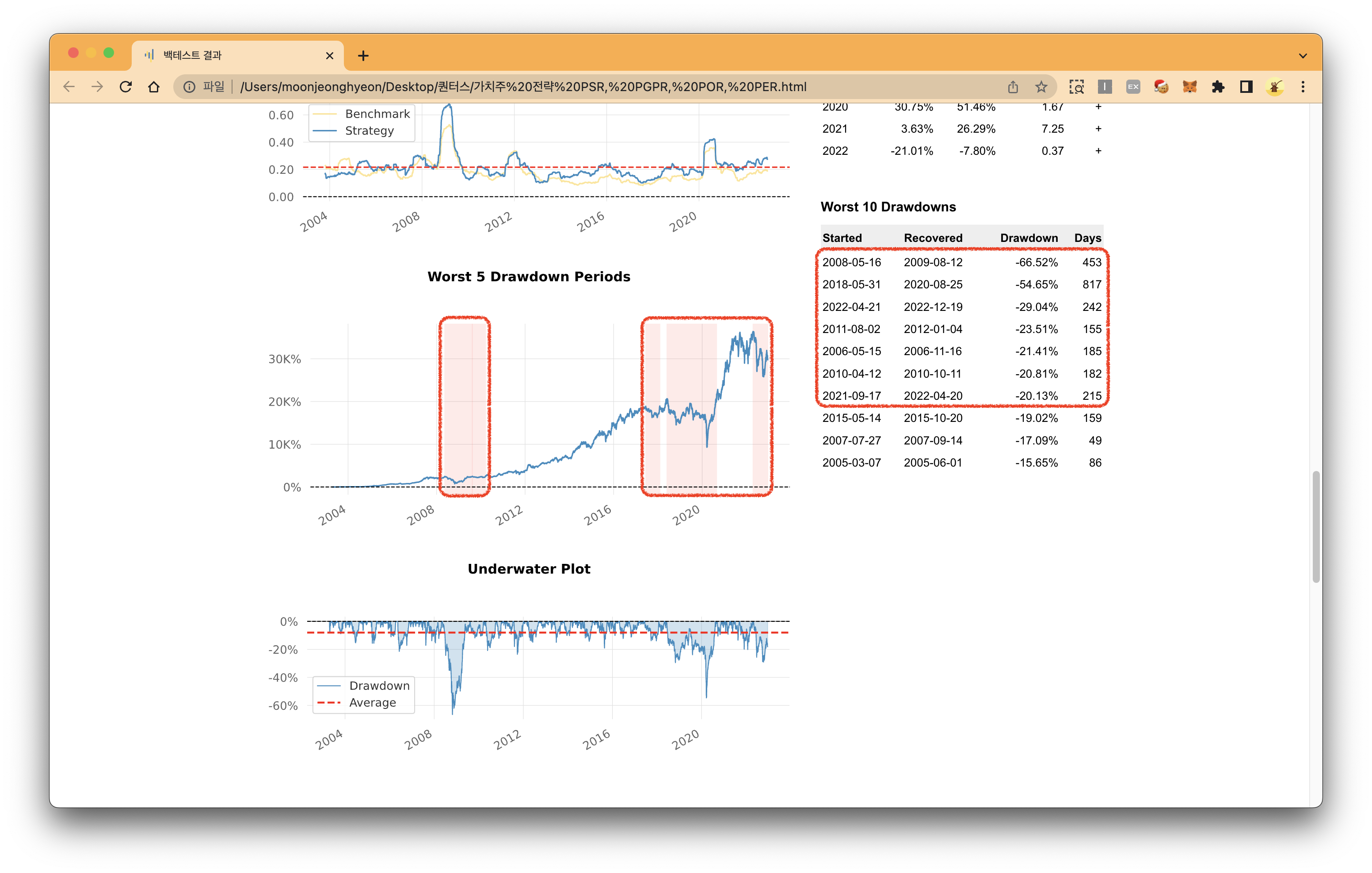Go to the browser home page
Viewport: 1372px width, 873px height.
[x=154, y=87]
